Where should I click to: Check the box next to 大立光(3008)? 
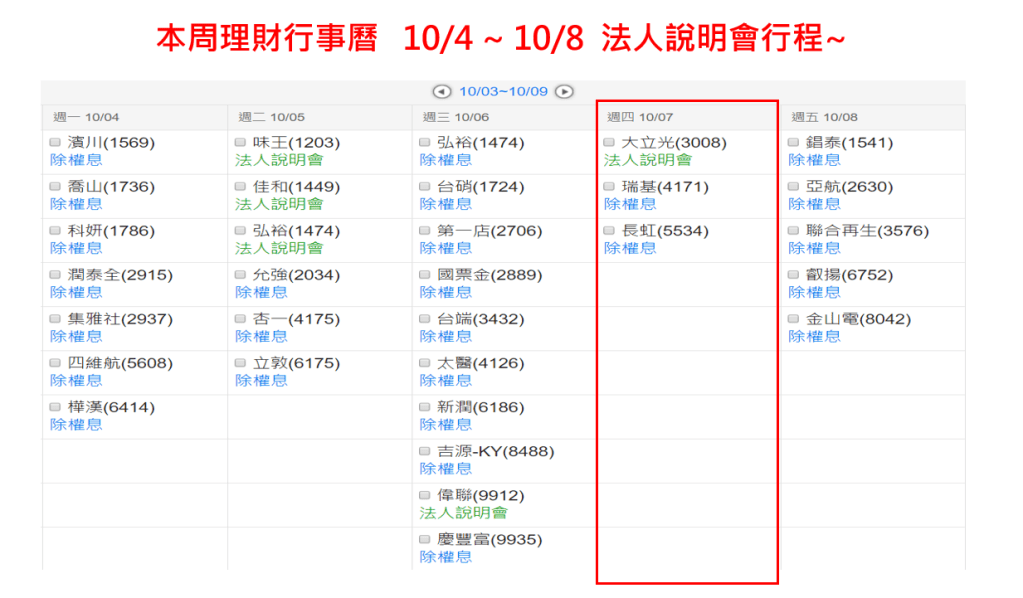(x=610, y=143)
